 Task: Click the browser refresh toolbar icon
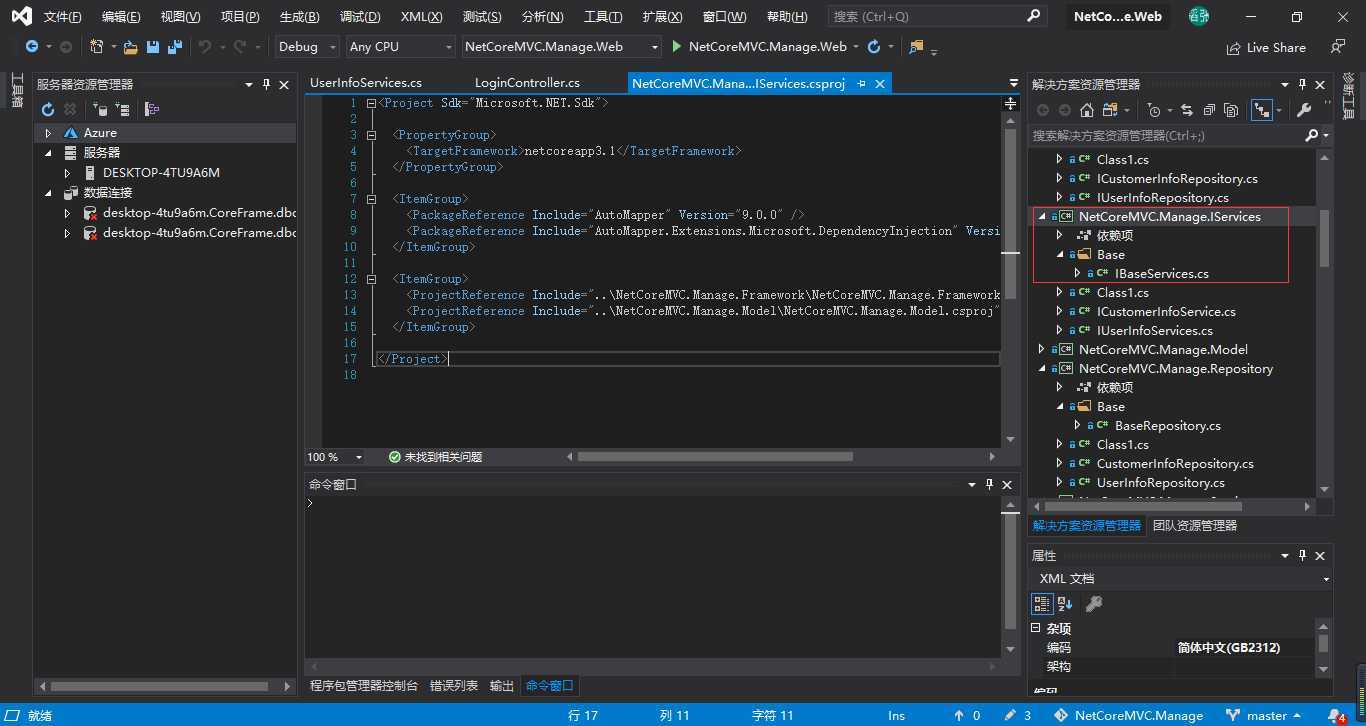pos(874,47)
